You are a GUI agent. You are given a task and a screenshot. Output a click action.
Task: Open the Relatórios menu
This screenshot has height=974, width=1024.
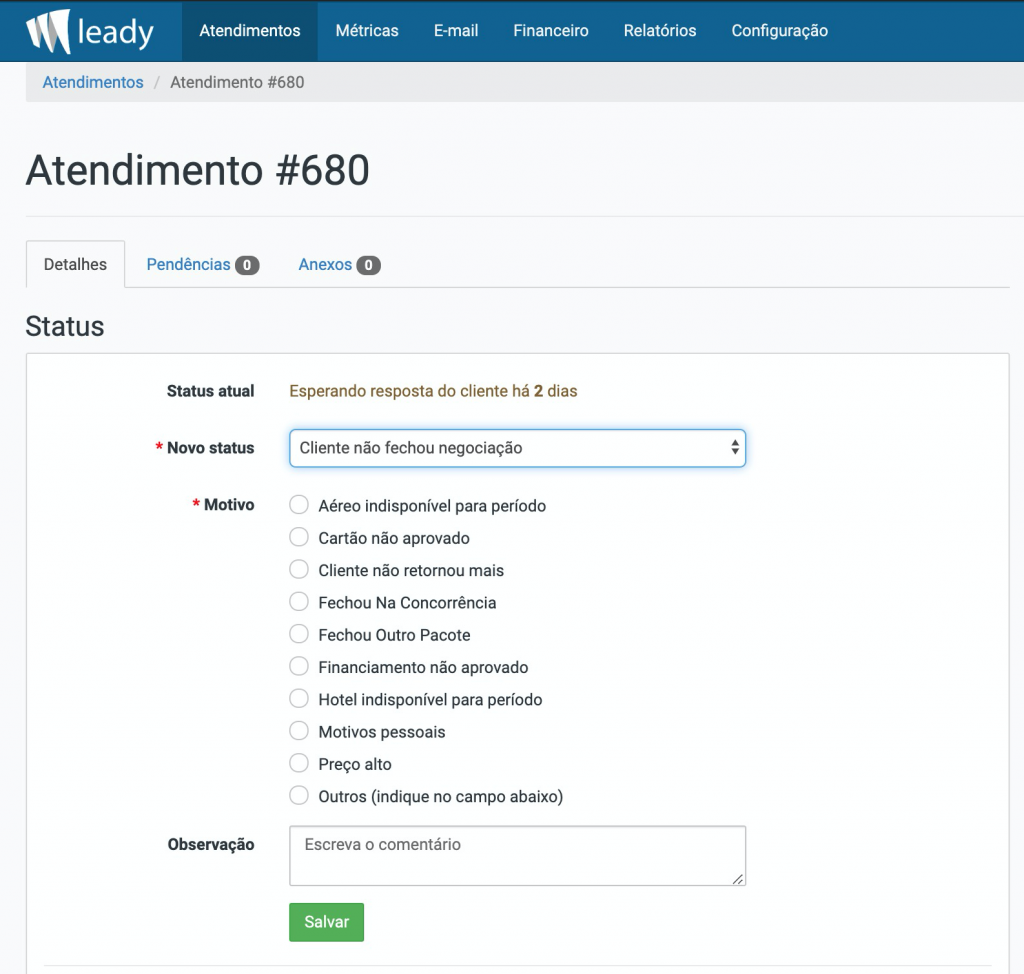(660, 31)
